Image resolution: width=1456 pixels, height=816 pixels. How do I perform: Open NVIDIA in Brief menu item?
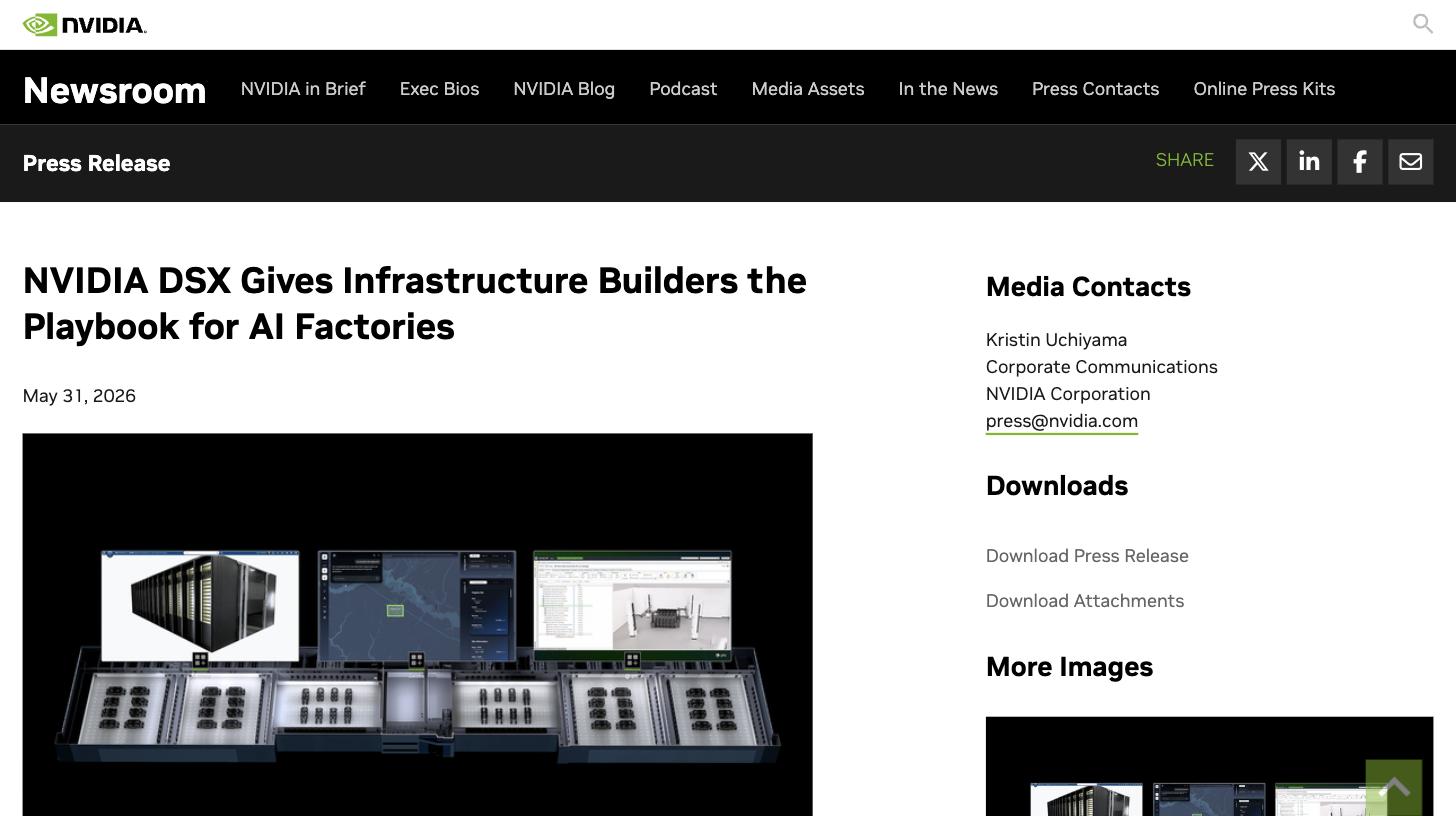[303, 89]
